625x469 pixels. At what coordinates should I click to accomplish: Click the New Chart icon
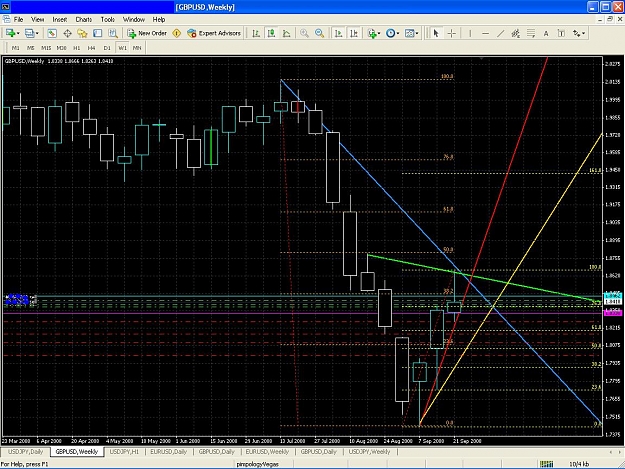pos(10,33)
